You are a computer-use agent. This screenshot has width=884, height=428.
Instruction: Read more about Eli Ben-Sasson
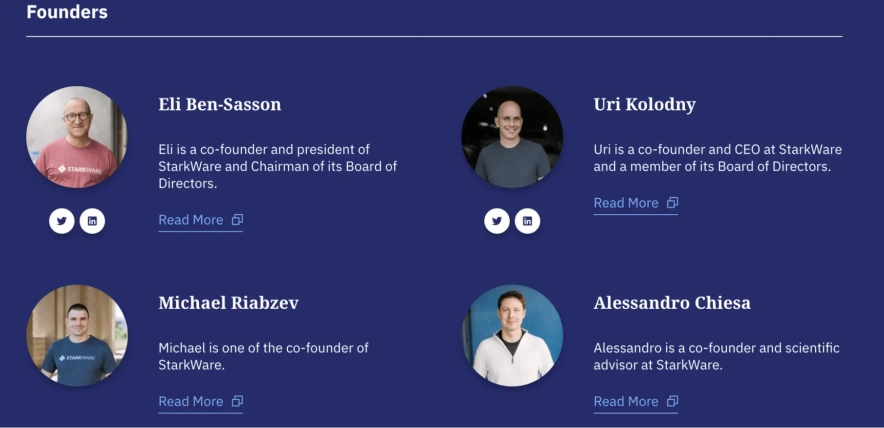191,220
